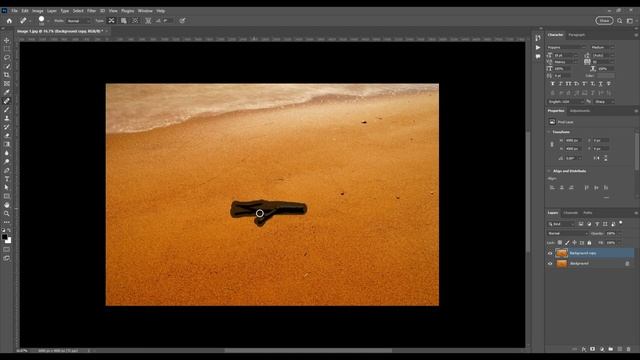This screenshot has height=360, width=640.
Task: Click the Character text Color swatch
Action: 606,76
